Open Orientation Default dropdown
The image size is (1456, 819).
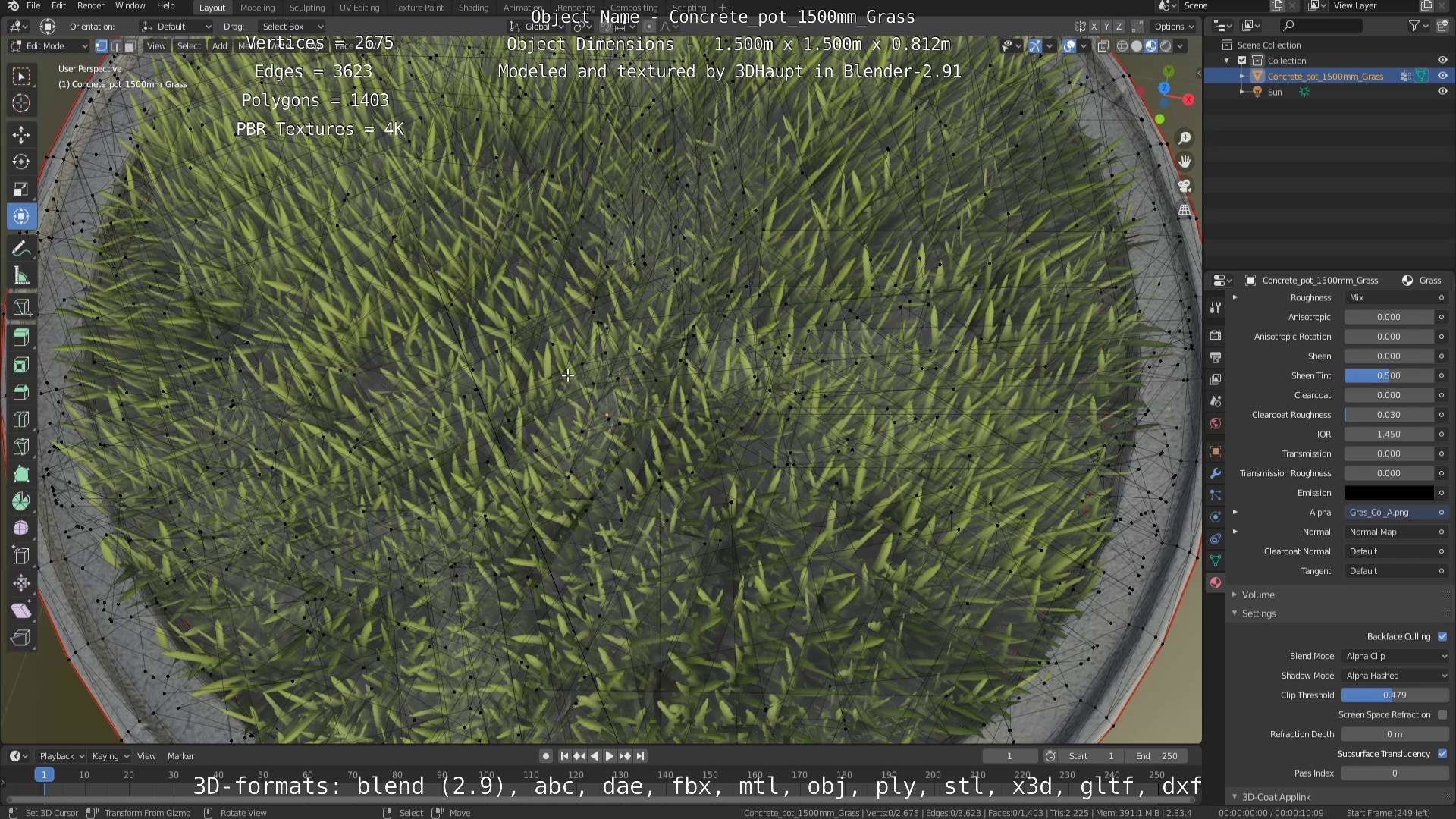click(176, 27)
